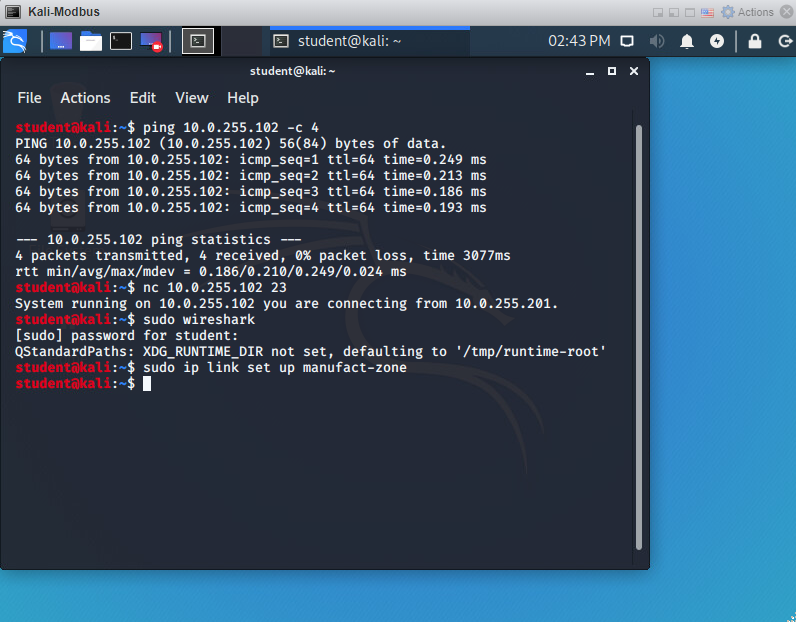The height and width of the screenshot is (622, 796).
Task: Click 'sudo ip link set up manufact-zone'
Action: point(275,368)
